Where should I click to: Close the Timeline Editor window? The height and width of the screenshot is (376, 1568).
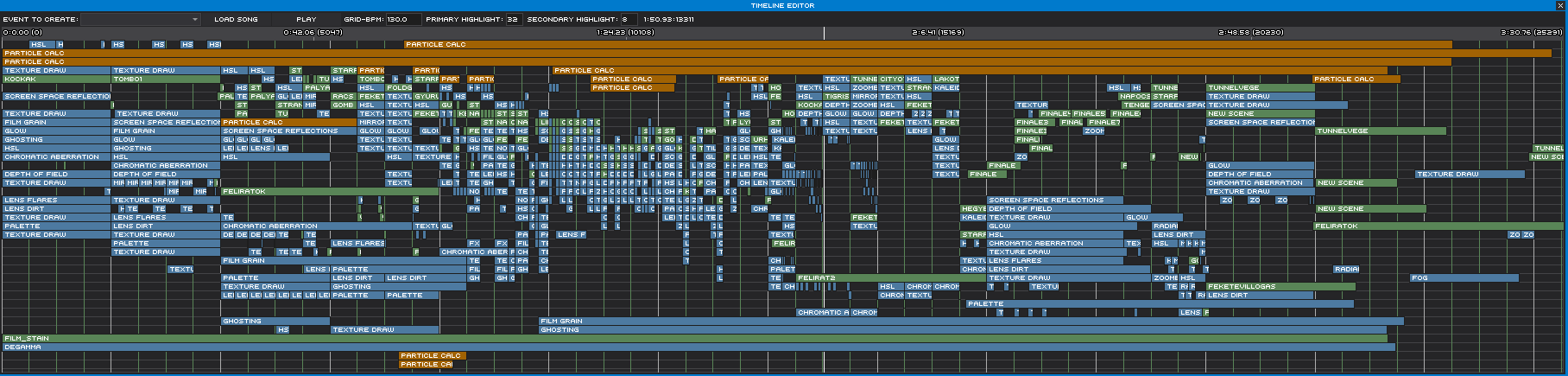[1559, 5]
